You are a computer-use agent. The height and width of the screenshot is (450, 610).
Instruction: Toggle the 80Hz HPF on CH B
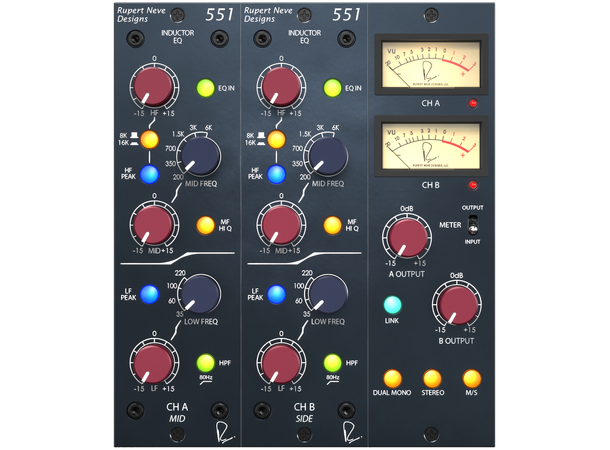332,363
